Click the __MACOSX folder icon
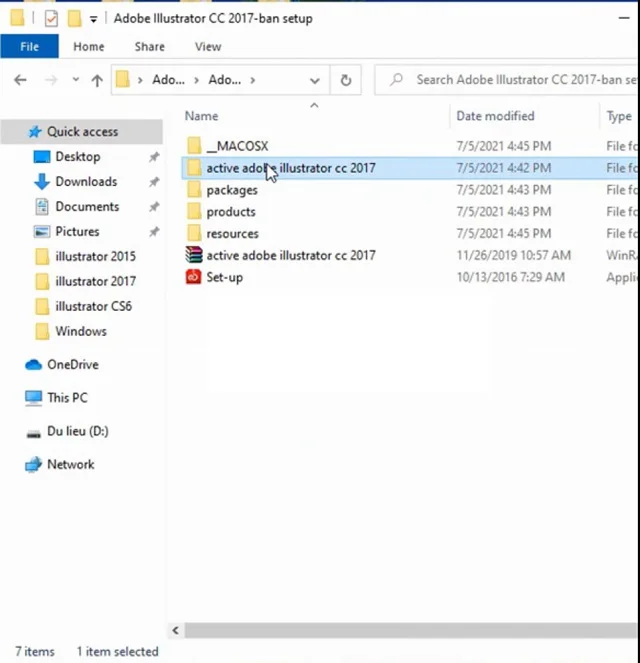 pyautogui.click(x=194, y=145)
